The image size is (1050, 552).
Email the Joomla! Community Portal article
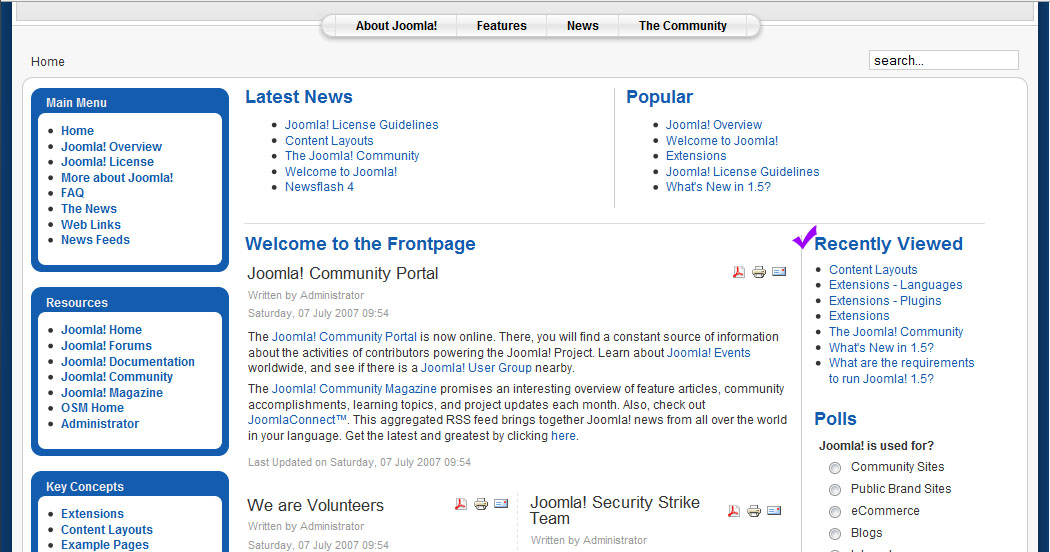coord(779,271)
